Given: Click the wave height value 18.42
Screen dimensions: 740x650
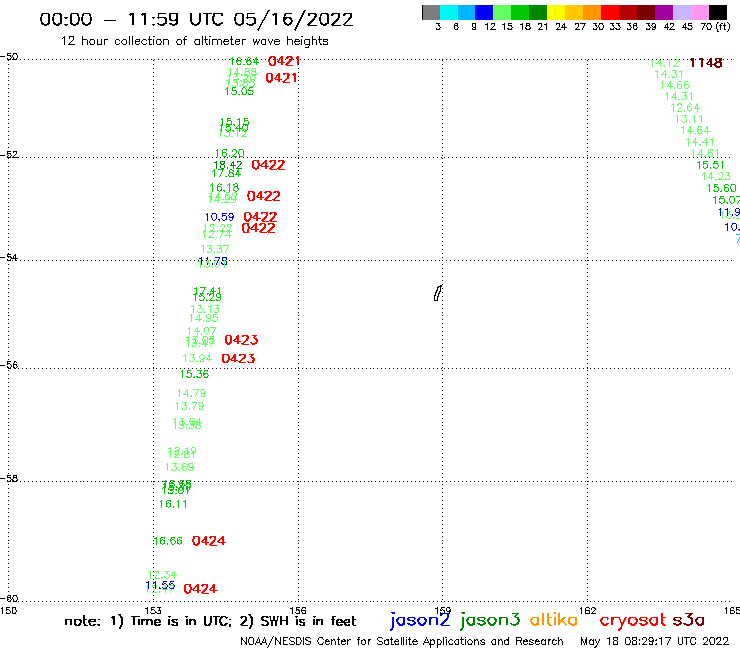Looking at the screenshot, I should pos(228,165).
